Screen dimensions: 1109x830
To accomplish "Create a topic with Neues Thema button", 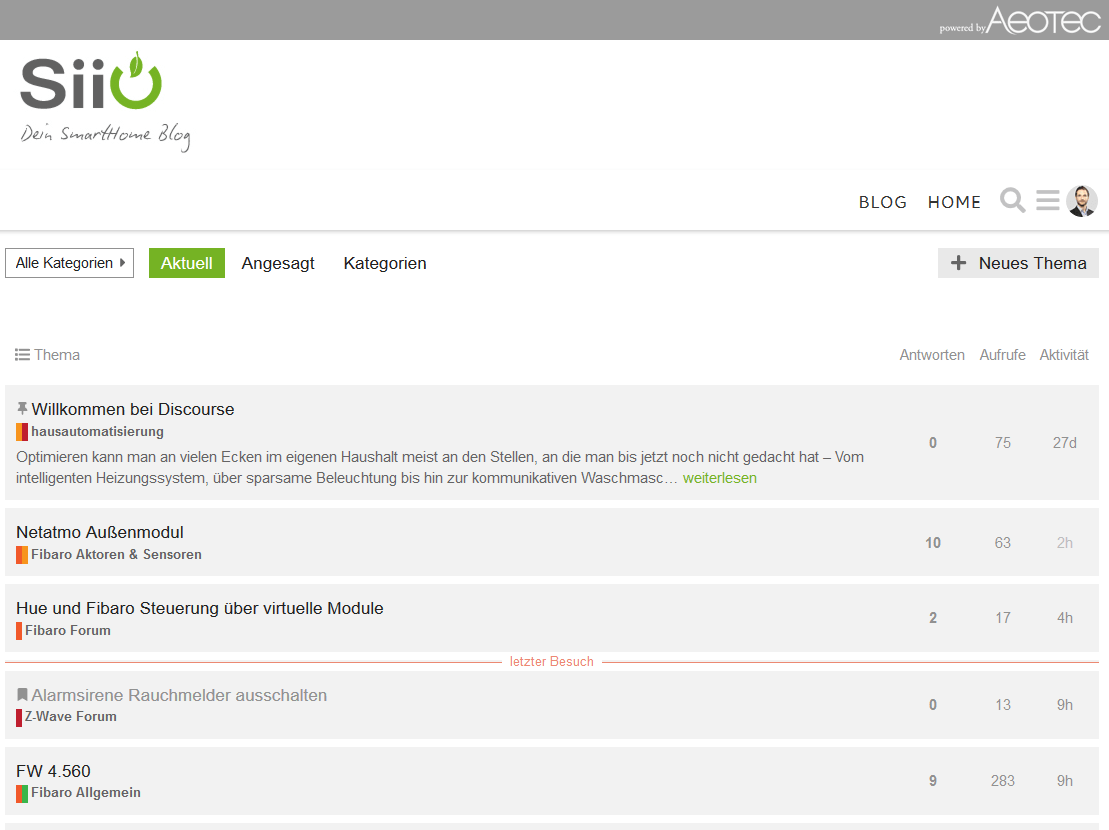I will pyautogui.click(x=1018, y=263).
